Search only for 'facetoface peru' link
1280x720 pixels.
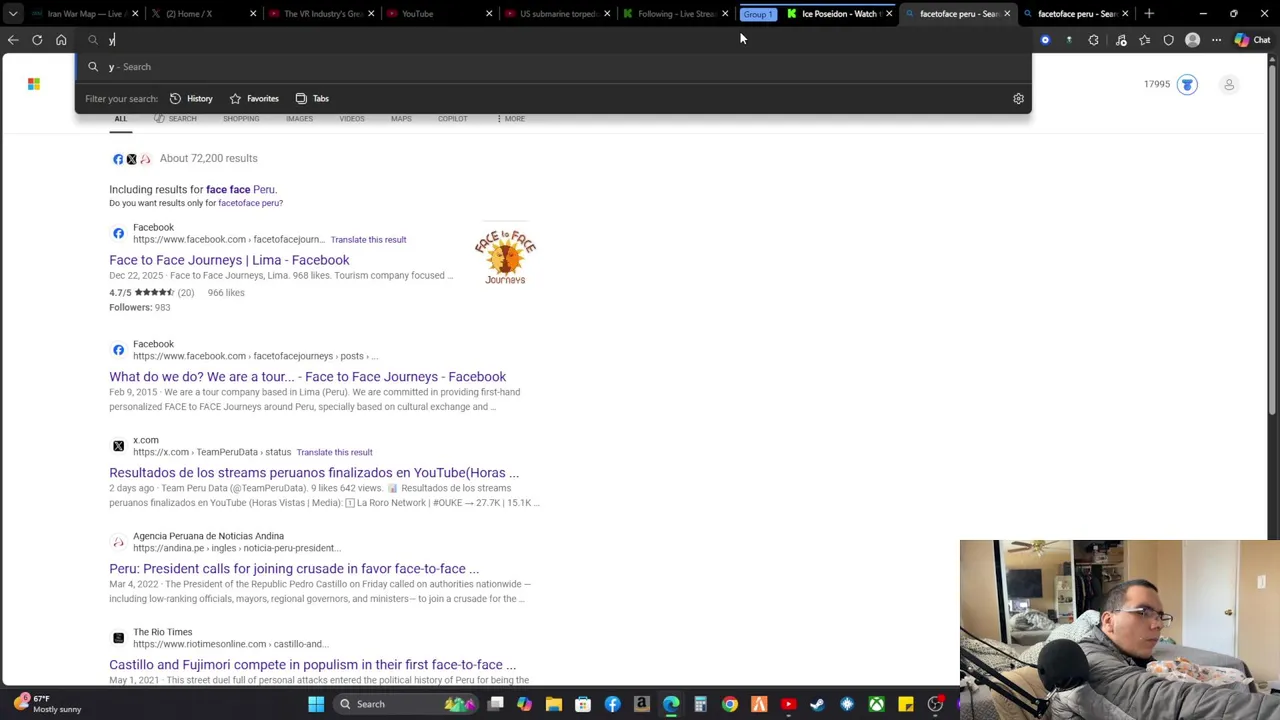point(250,203)
